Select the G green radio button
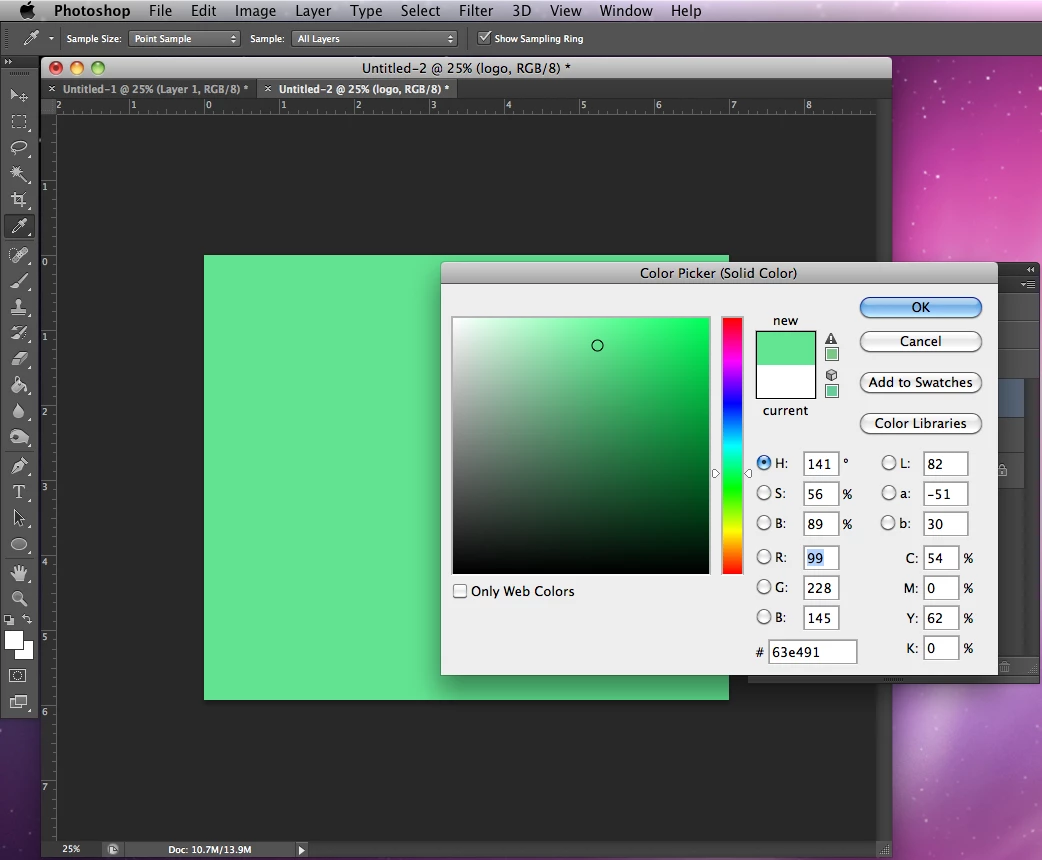This screenshot has height=860, width=1042. [x=764, y=587]
